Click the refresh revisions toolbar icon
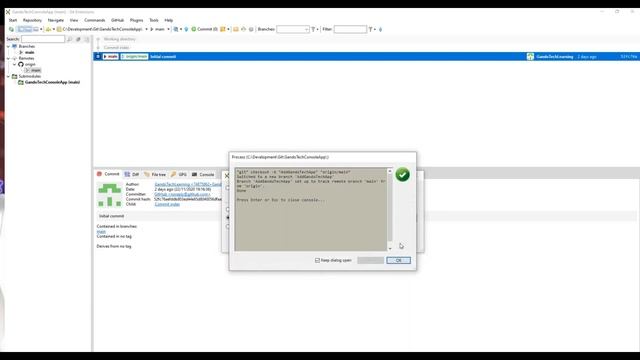Viewport: 640px width, 360px height. pos(11,29)
